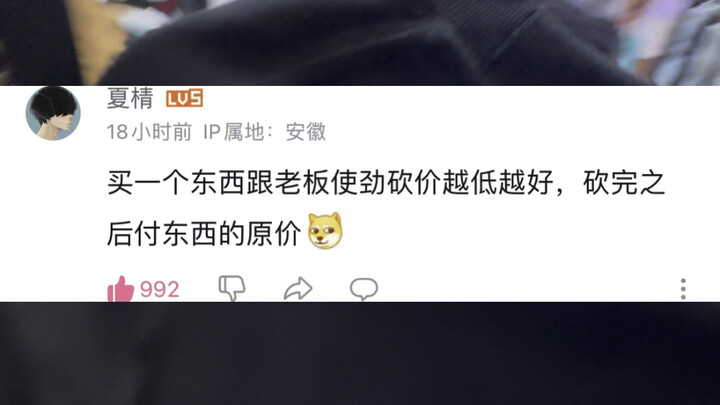This screenshot has width=720, height=405.
Task: Tap the orange LV5 level badge
Action: (185, 98)
